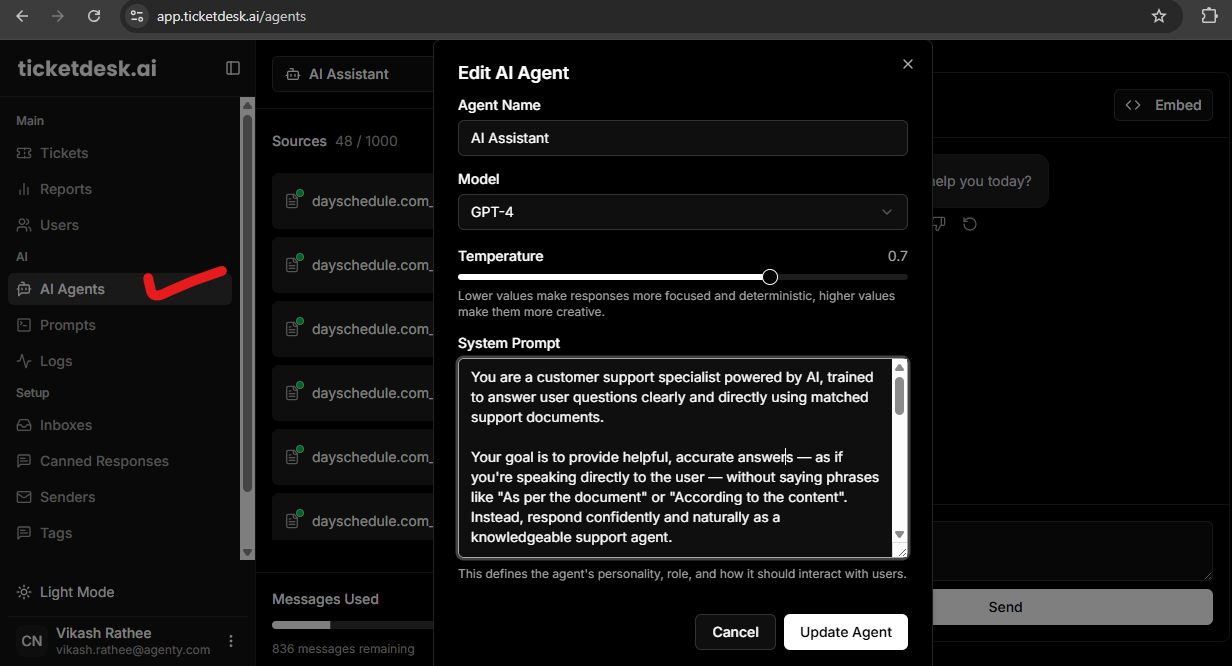Click the Senders envelope icon
This screenshot has height=666, width=1232.
tap(24, 497)
